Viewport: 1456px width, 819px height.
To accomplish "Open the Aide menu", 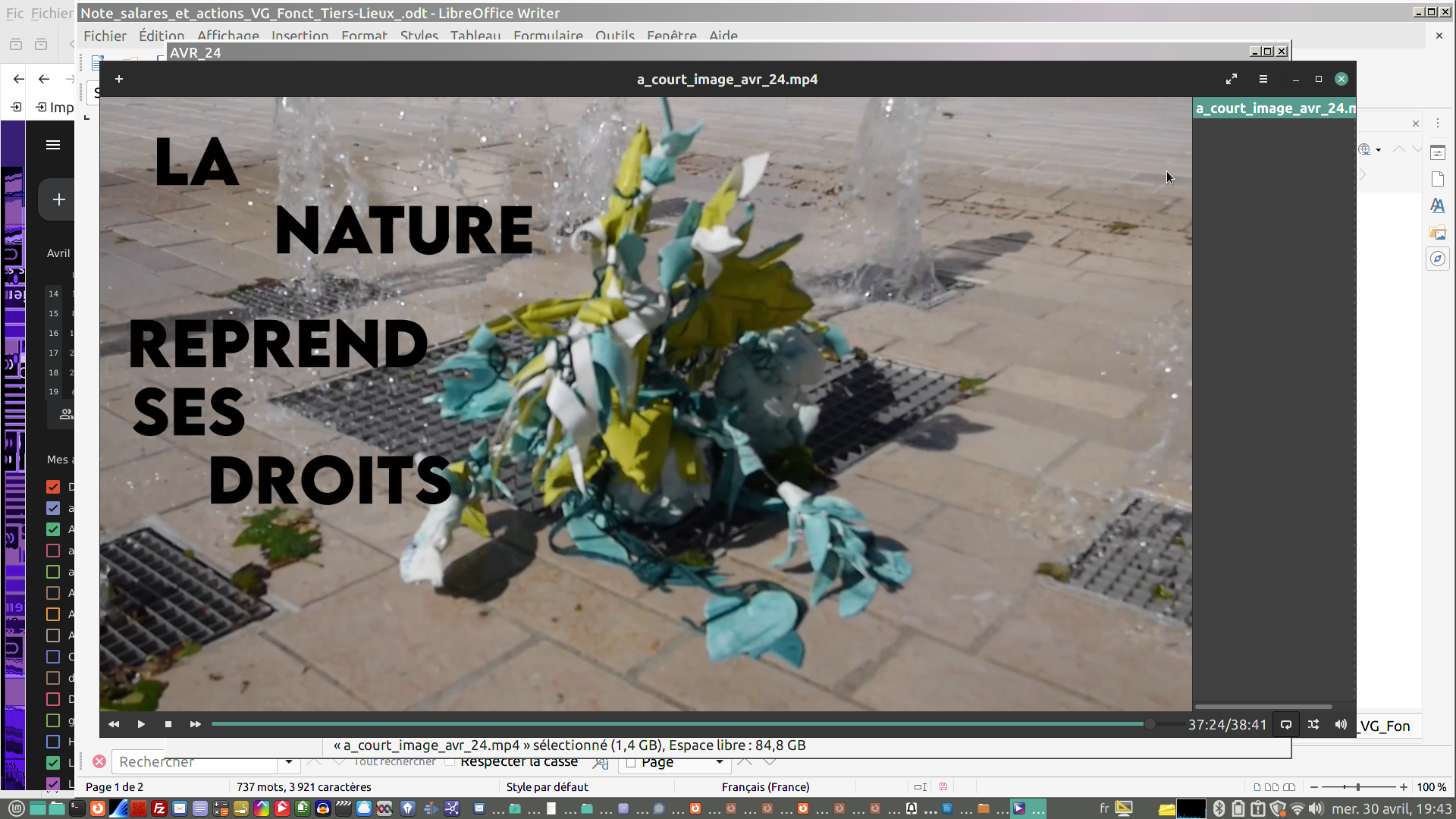I will point(723,36).
